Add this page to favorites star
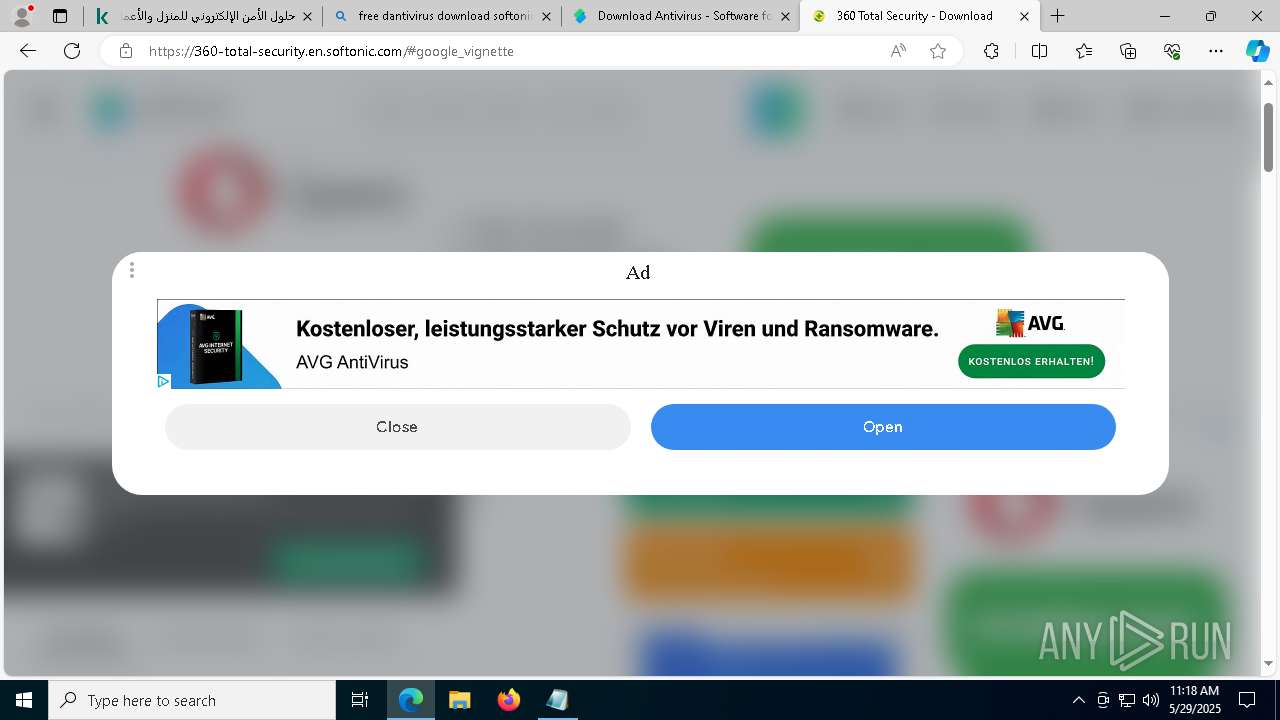The height and width of the screenshot is (720, 1280). [938, 51]
